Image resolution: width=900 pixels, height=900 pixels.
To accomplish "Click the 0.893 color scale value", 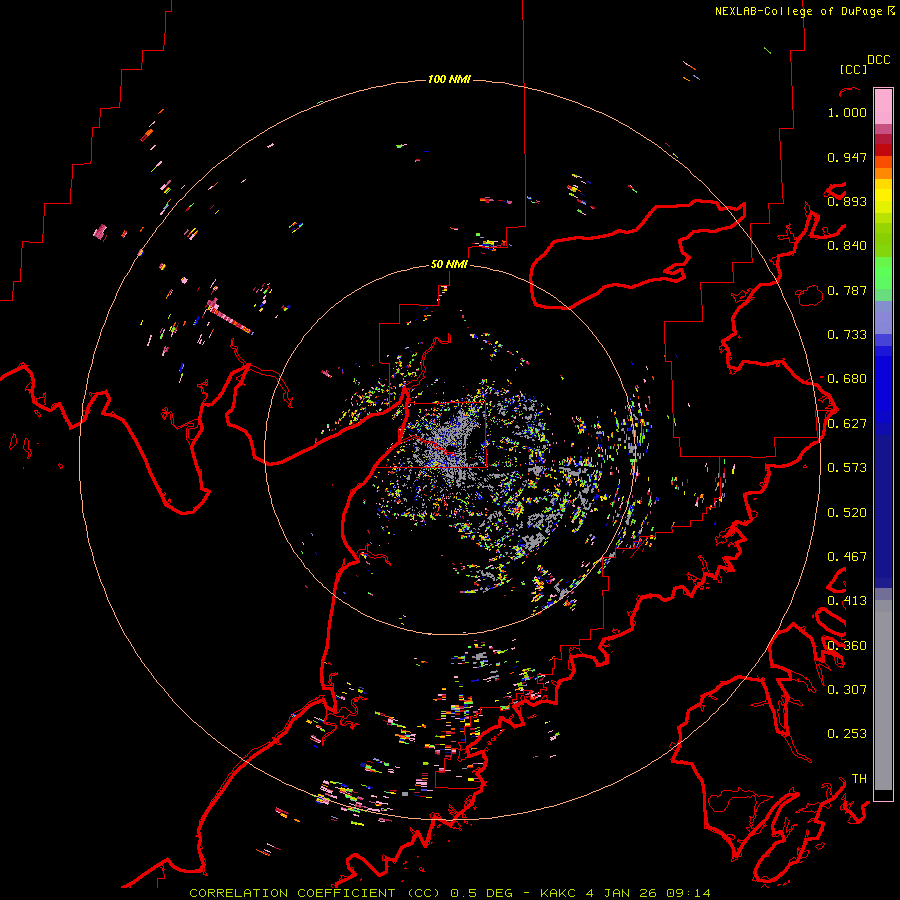I will pos(847,201).
